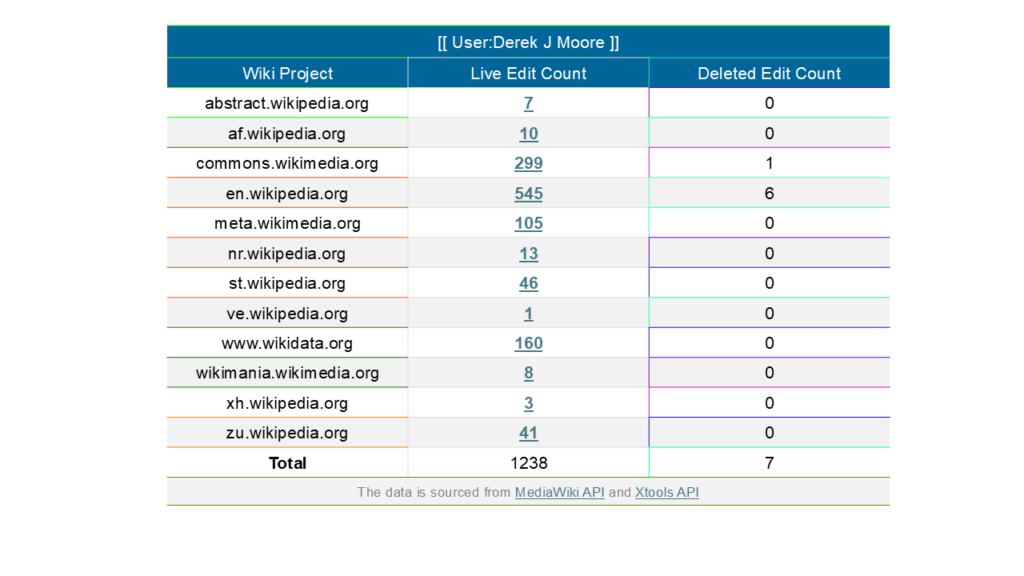Click the Deleted Edit Count column header
Viewport: 1024px width, 576px height.
(x=769, y=73)
